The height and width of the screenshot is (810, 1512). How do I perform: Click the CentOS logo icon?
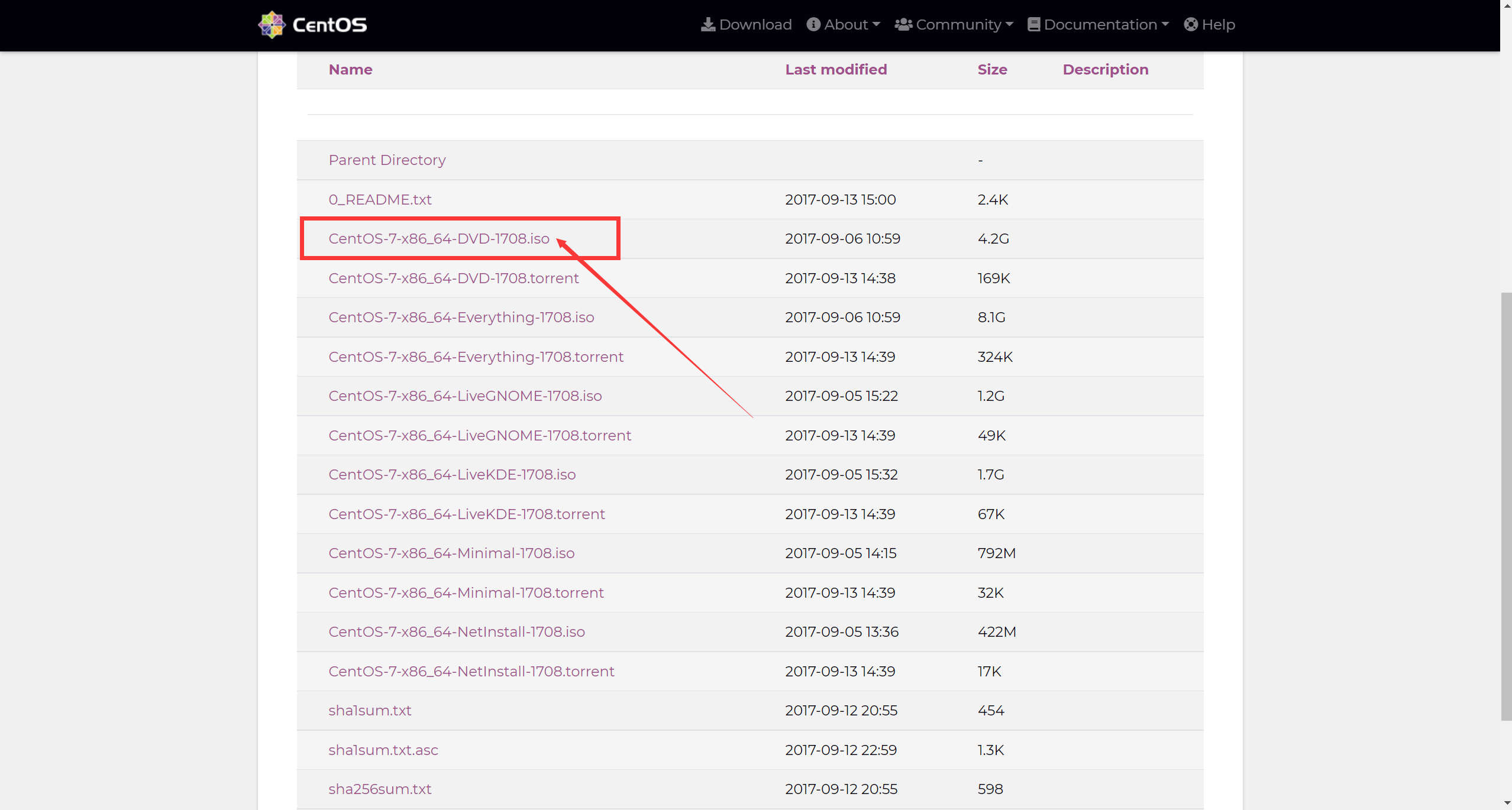pyautogui.click(x=272, y=25)
